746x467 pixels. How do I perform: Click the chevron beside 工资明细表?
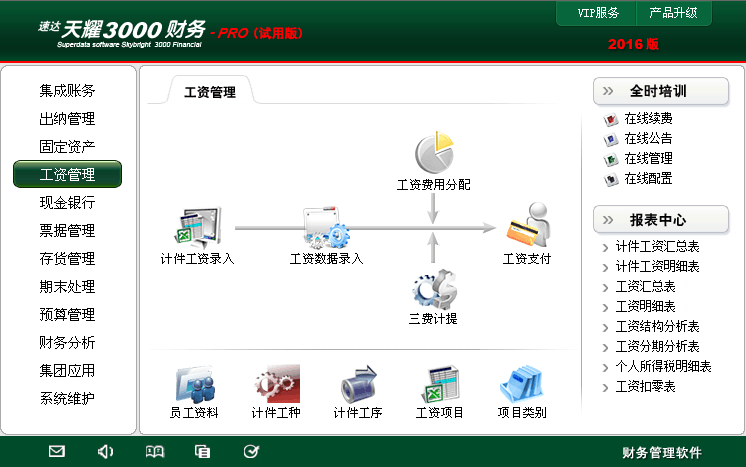point(605,307)
